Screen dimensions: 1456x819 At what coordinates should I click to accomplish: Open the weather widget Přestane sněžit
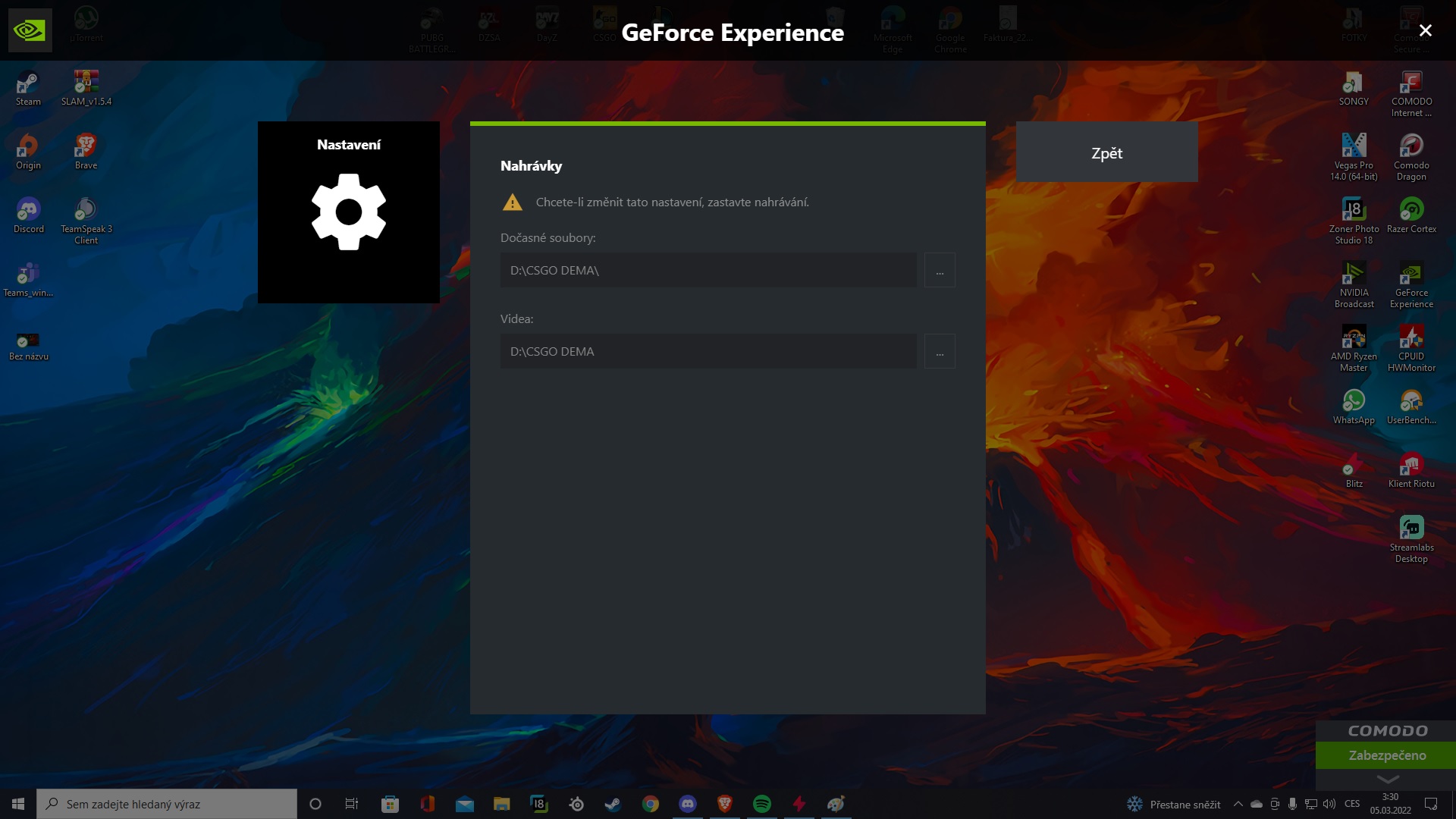pos(1174,804)
